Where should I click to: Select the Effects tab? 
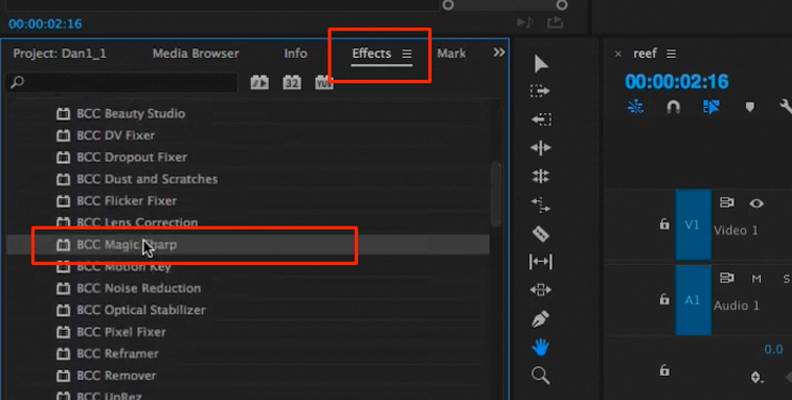[372, 54]
